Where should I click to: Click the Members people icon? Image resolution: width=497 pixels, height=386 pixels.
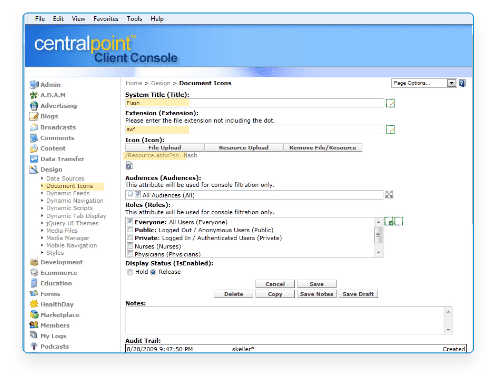[34, 325]
